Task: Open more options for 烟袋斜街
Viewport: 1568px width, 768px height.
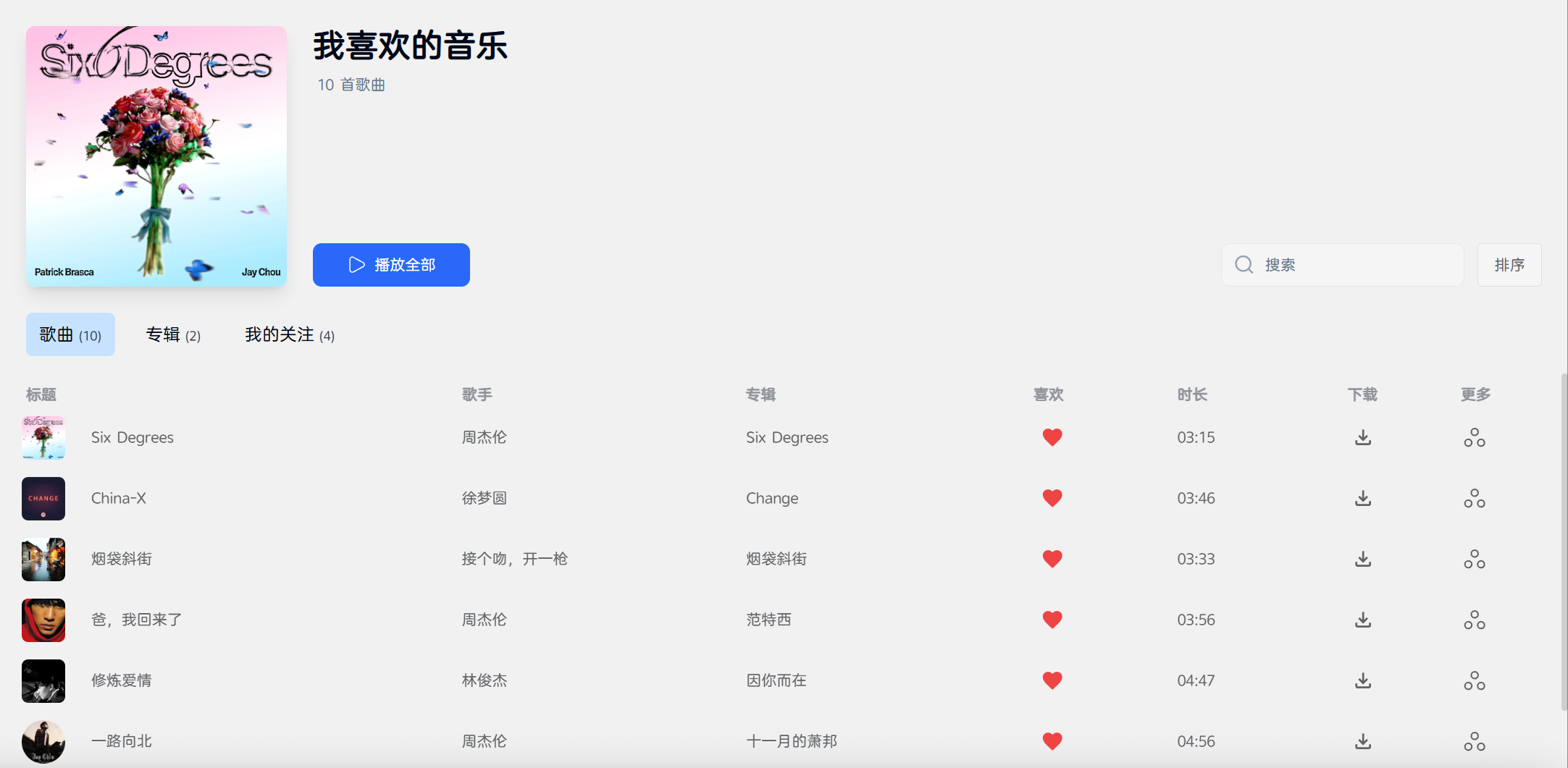Action: pyautogui.click(x=1474, y=560)
